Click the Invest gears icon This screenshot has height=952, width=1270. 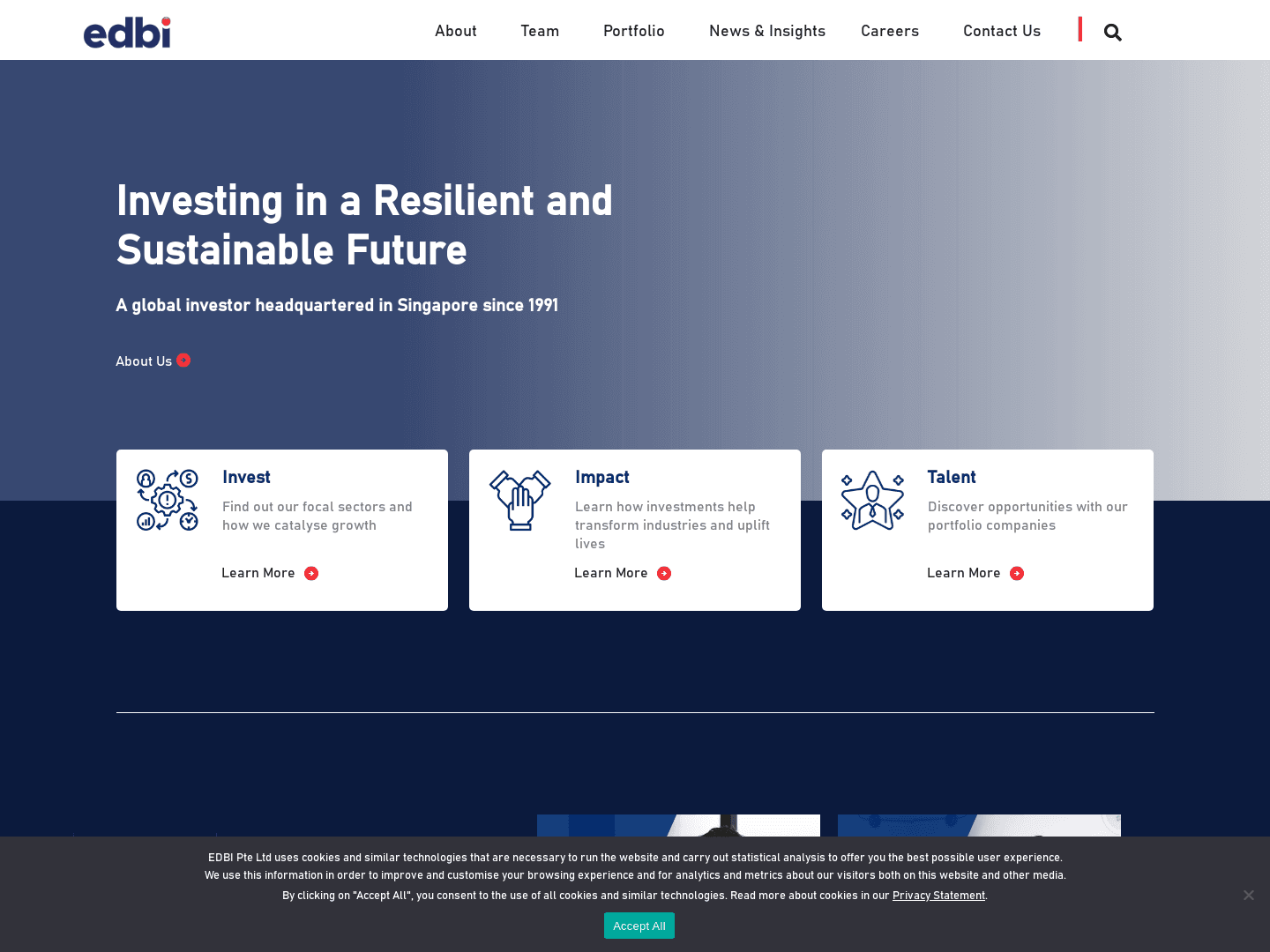point(168,500)
